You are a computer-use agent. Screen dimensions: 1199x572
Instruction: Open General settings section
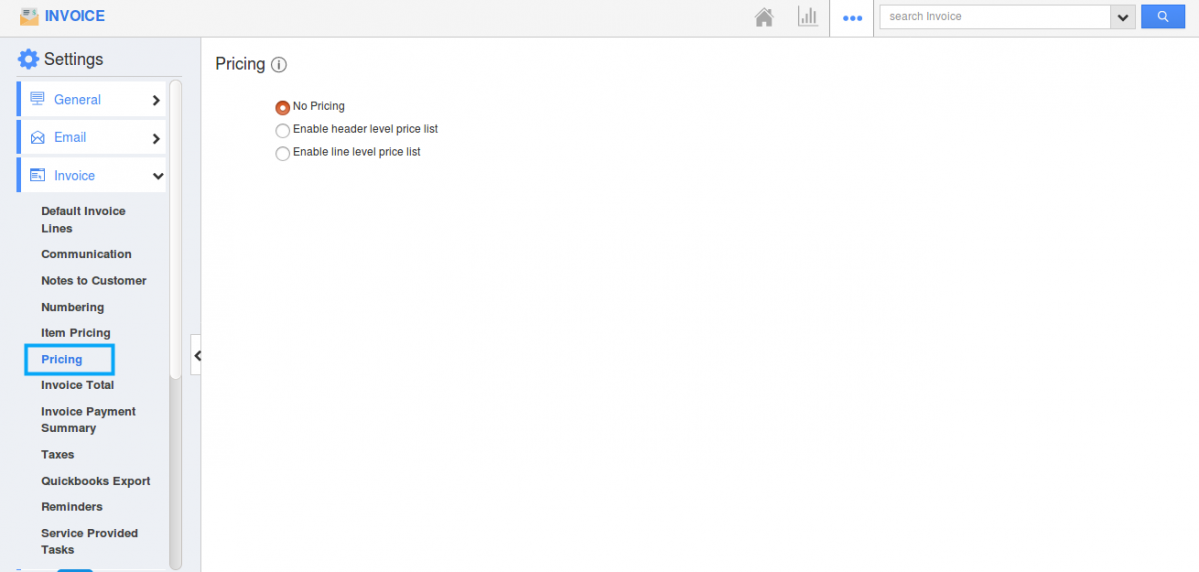tap(77, 99)
